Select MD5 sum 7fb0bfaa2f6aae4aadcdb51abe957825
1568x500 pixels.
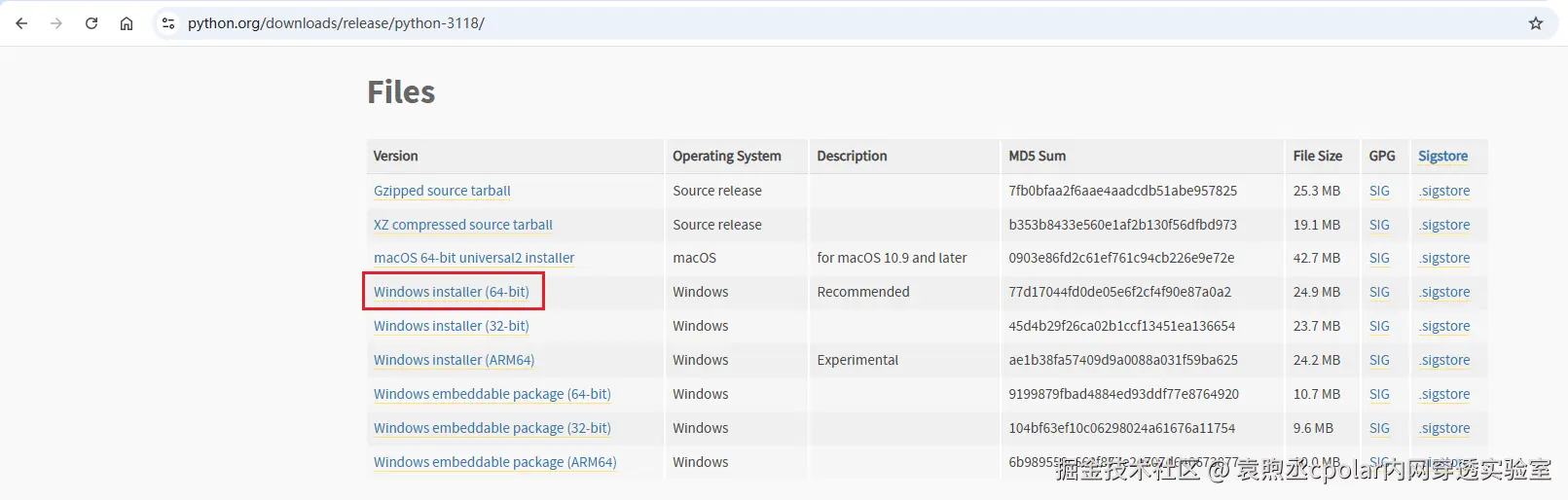(1122, 191)
